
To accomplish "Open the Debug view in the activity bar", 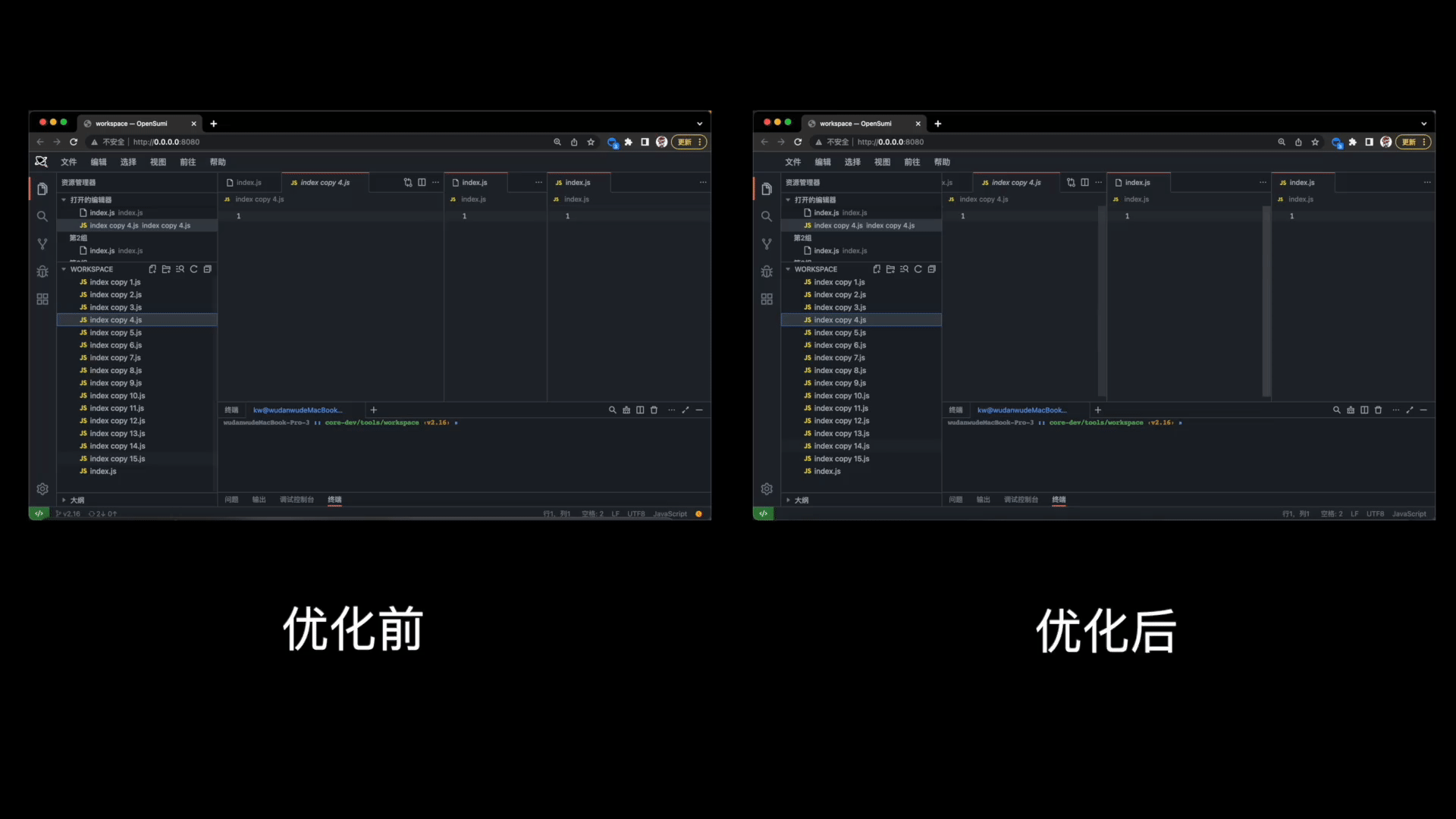I will (42, 271).
